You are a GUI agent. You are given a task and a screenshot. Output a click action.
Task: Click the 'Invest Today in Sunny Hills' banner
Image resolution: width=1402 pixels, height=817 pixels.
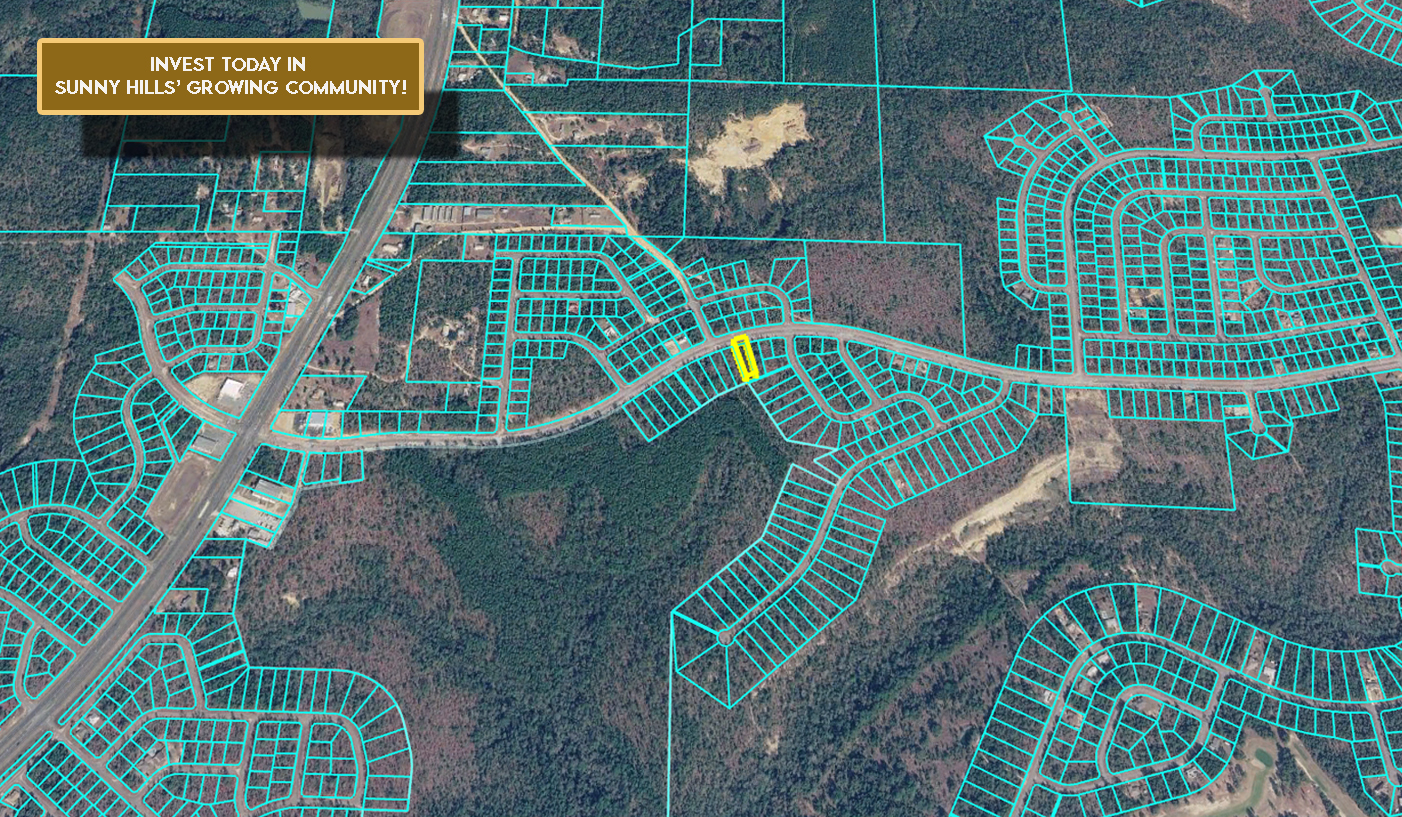click(x=231, y=76)
